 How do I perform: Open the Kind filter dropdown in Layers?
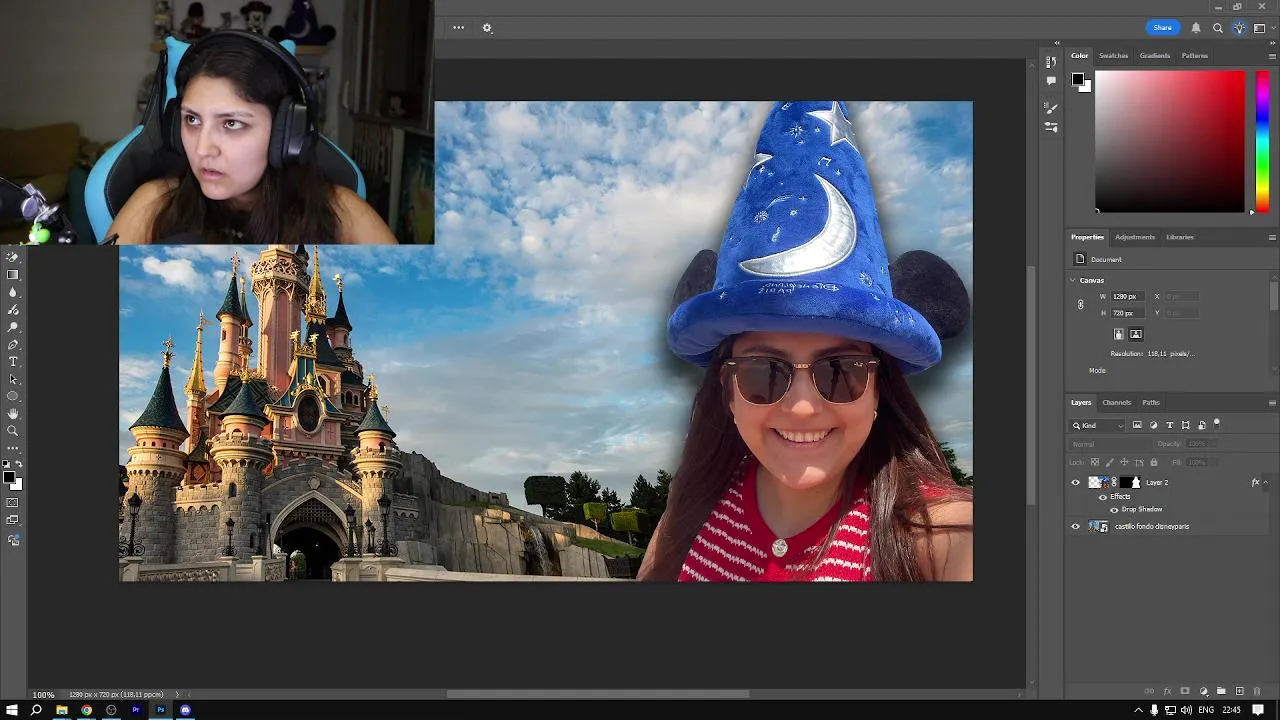click(1098, 425)
